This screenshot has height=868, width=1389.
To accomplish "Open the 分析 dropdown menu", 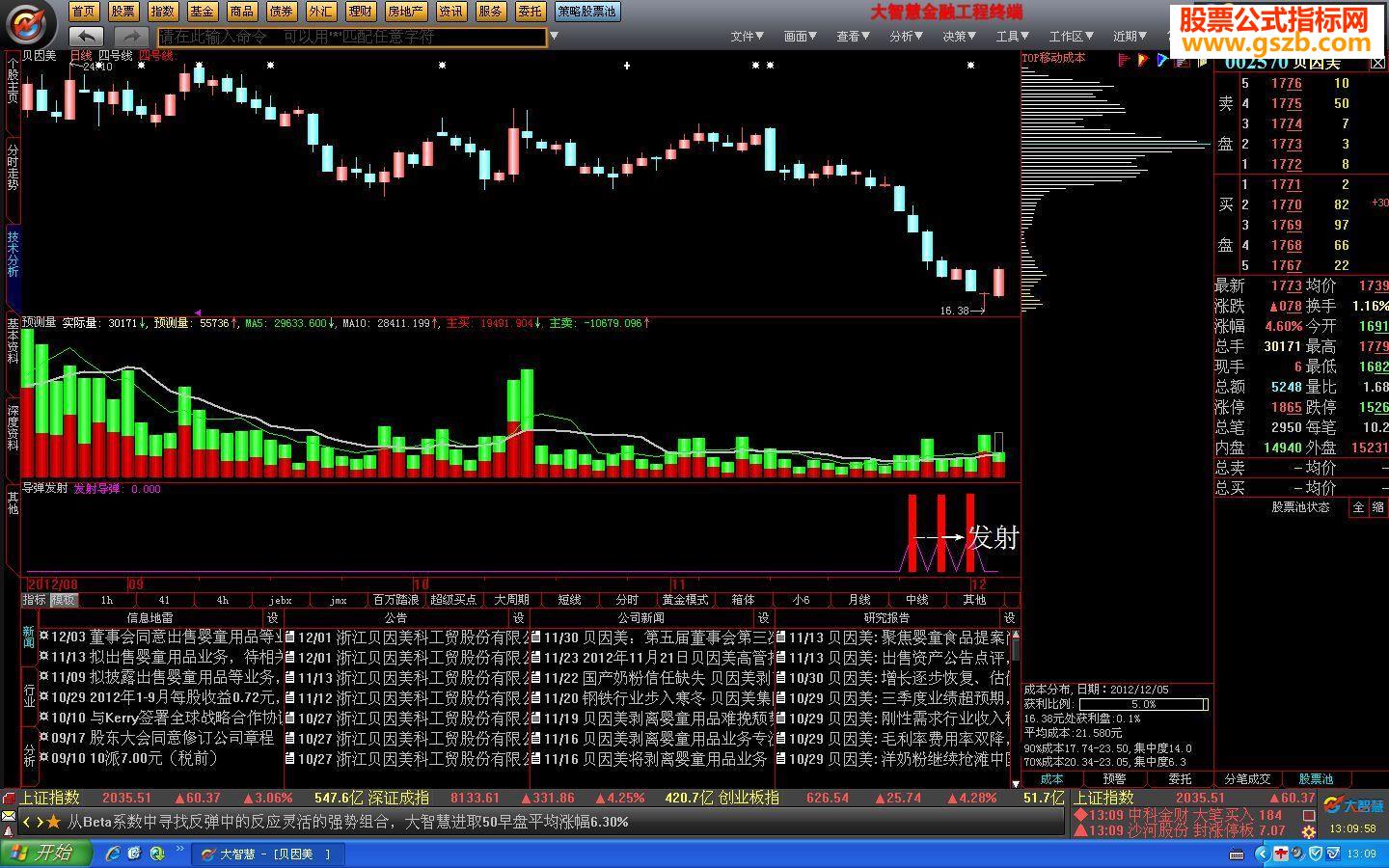I will click(x=906, y=37).
